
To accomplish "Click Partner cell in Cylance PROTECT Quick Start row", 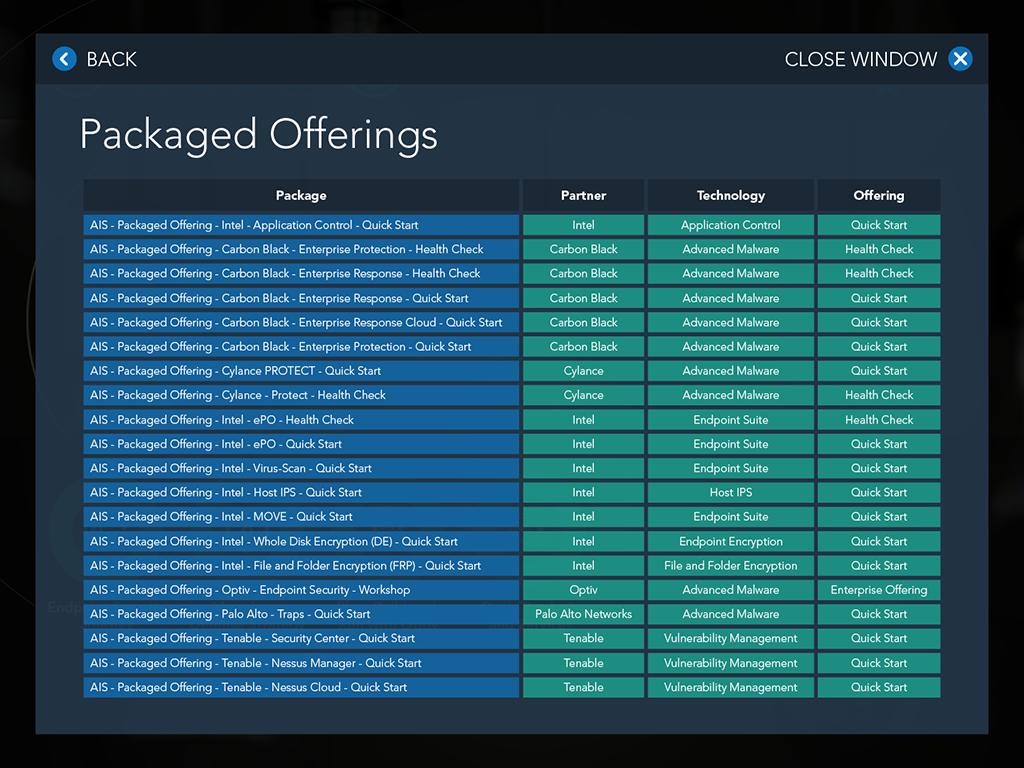I will click(583, 370).
